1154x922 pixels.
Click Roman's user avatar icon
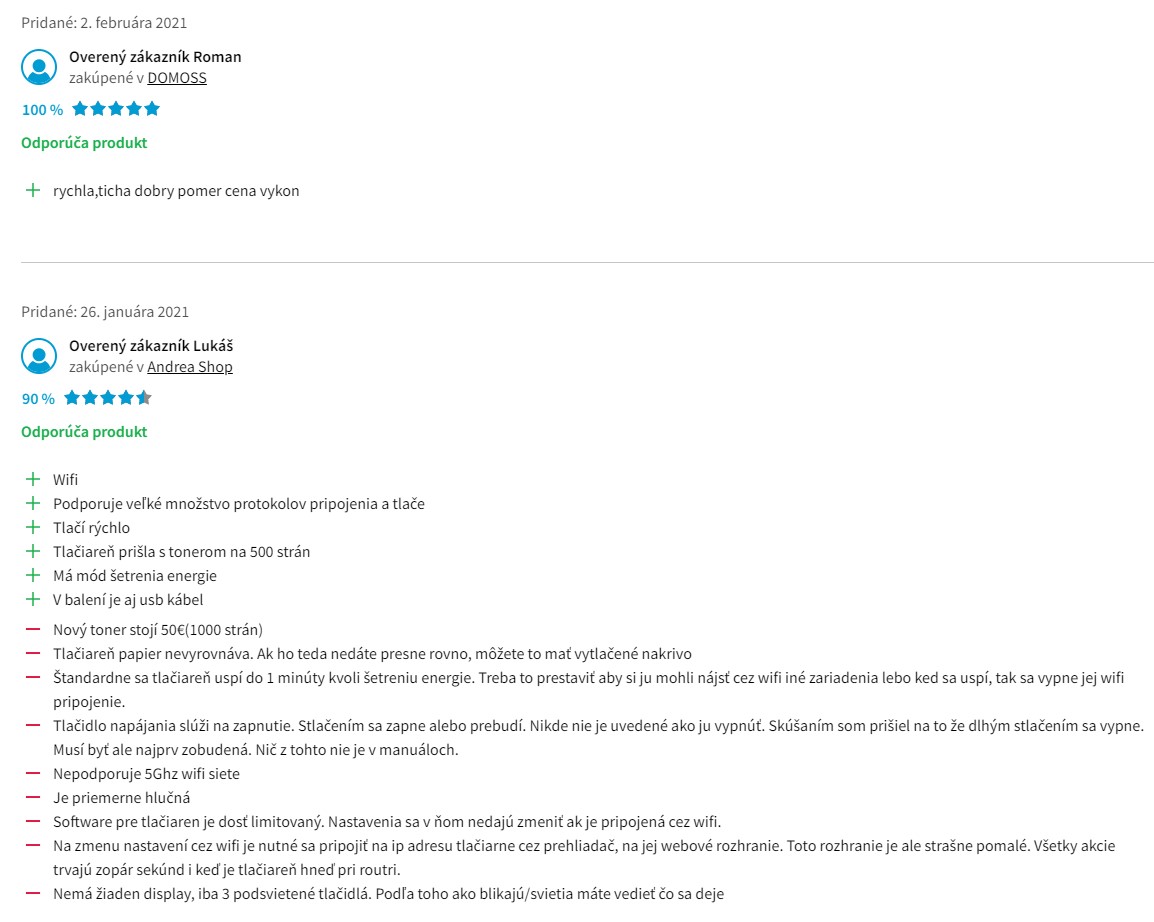pos(39,67)
